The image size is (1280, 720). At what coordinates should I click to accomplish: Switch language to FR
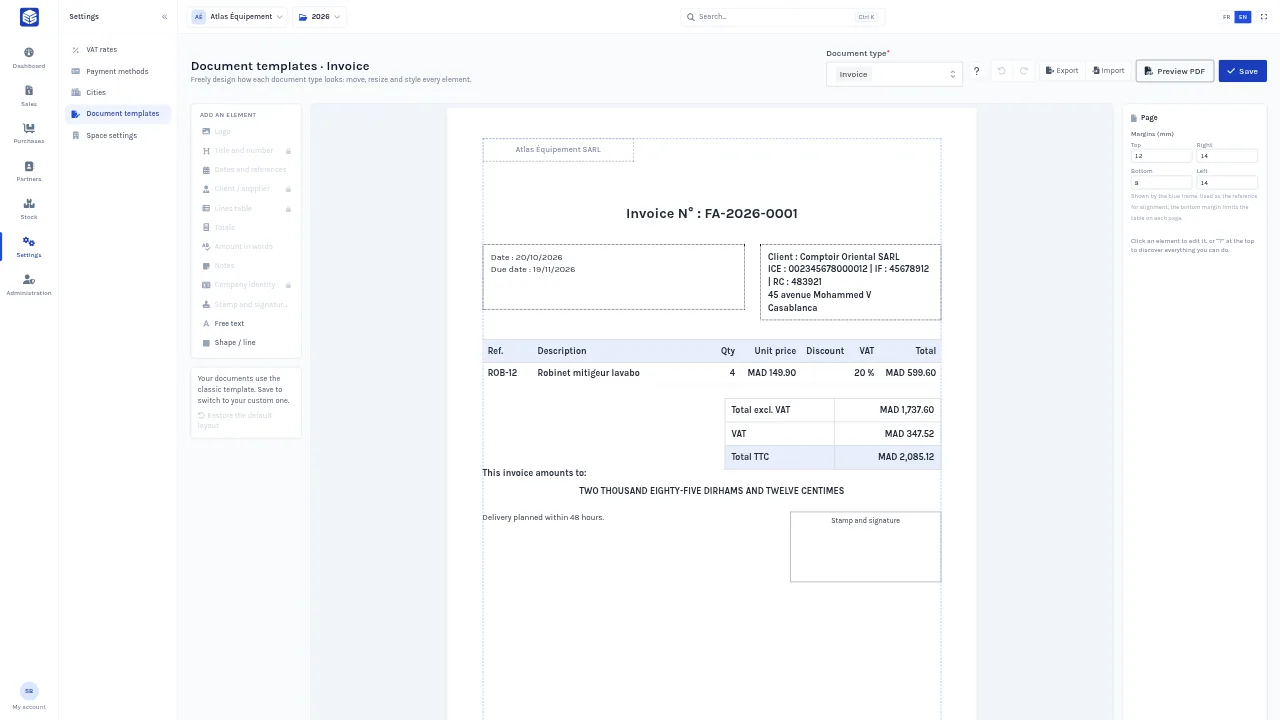(1227, 17)
